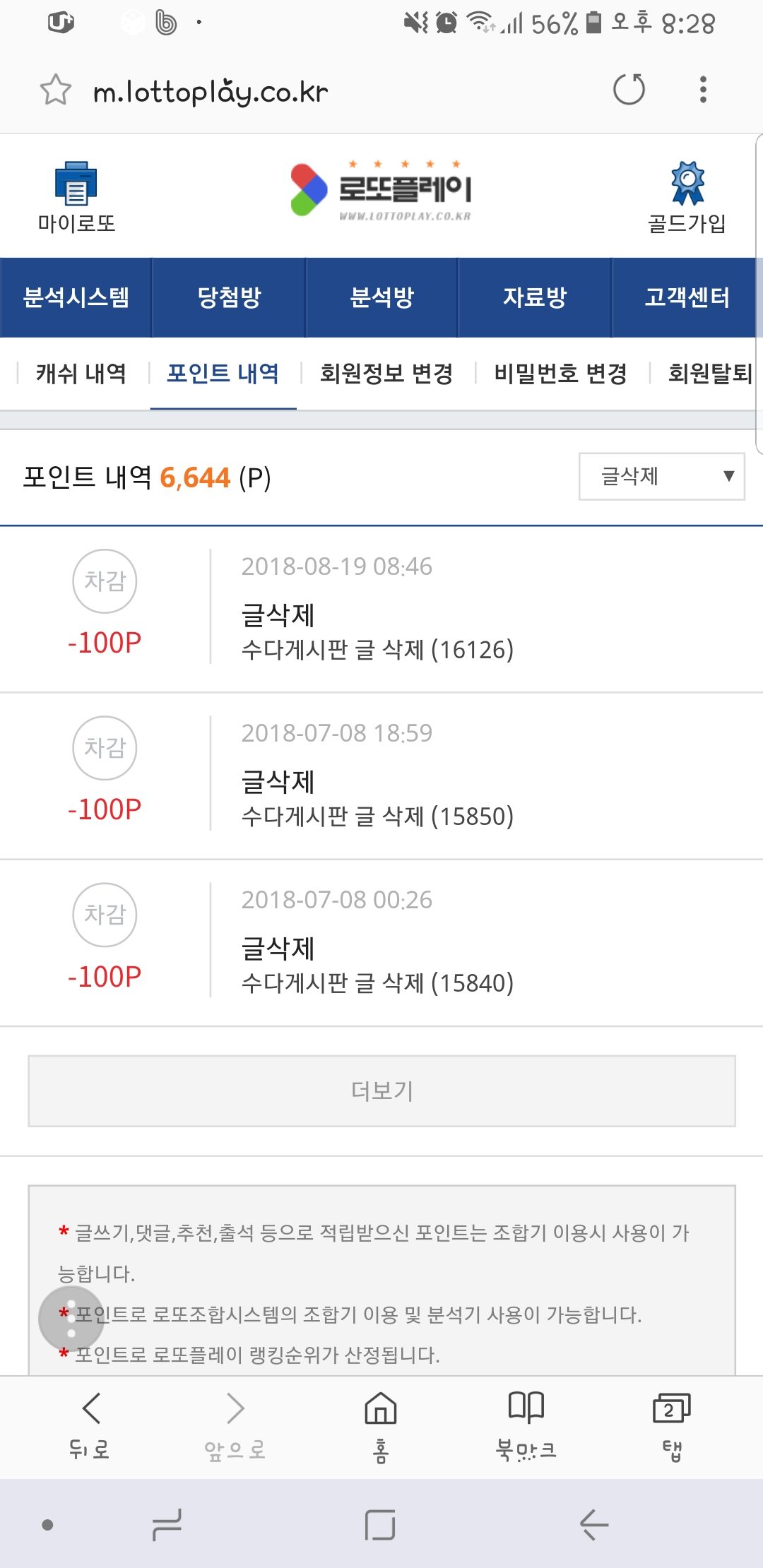This screenshot has width=763, height=1568.
Task: Open browser three-dot menu
Action: click(702, 90)
